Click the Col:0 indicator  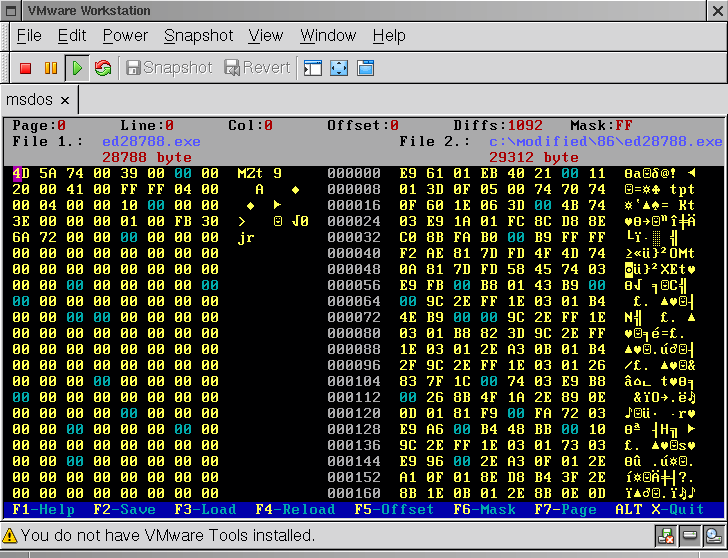click(250, 125)
